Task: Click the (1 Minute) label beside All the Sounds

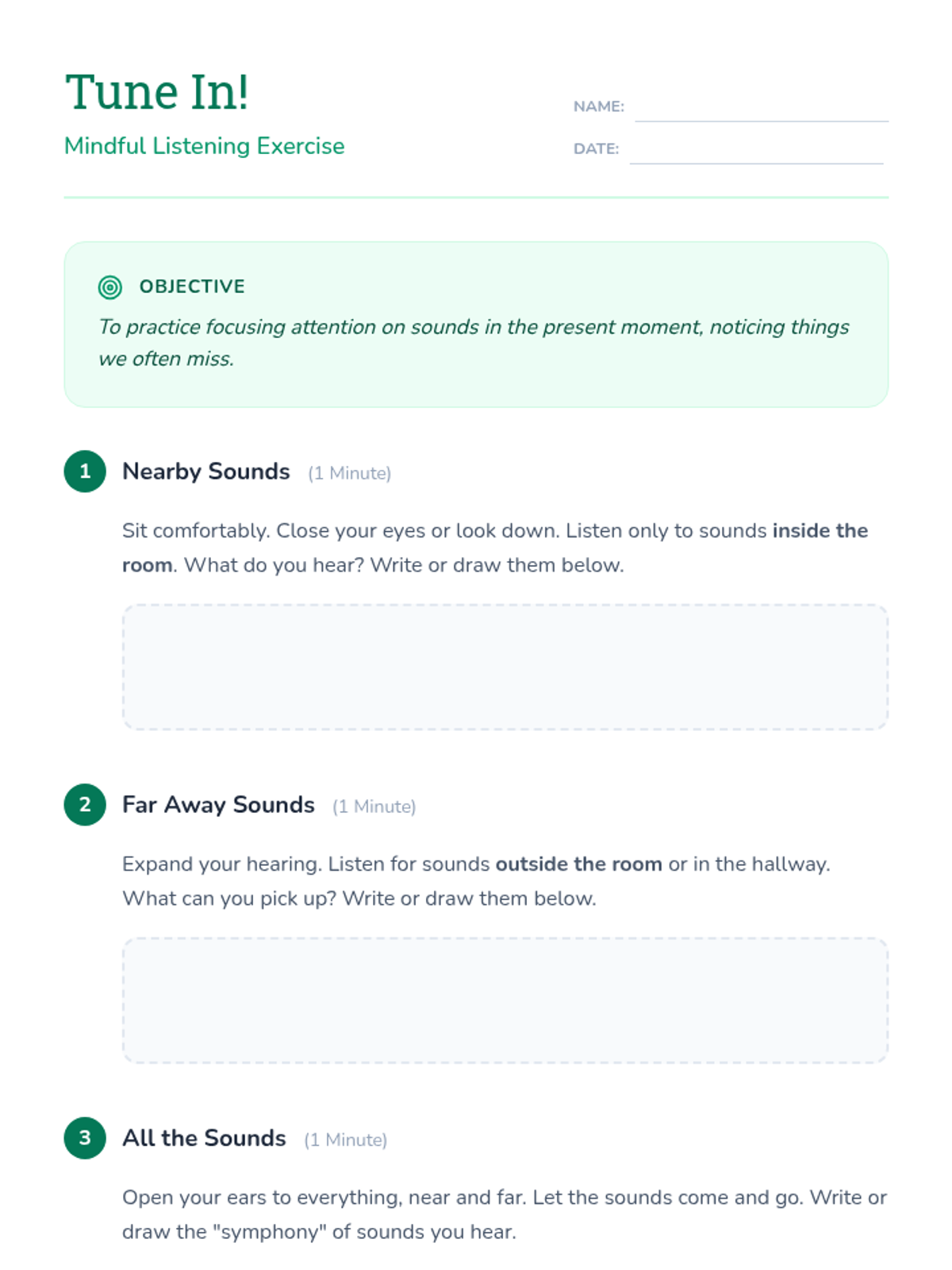Action: [346, 1140]
